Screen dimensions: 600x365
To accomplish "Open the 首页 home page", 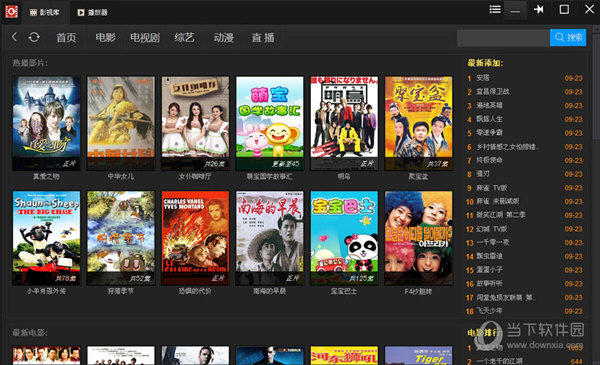I will tap(66, 37).
